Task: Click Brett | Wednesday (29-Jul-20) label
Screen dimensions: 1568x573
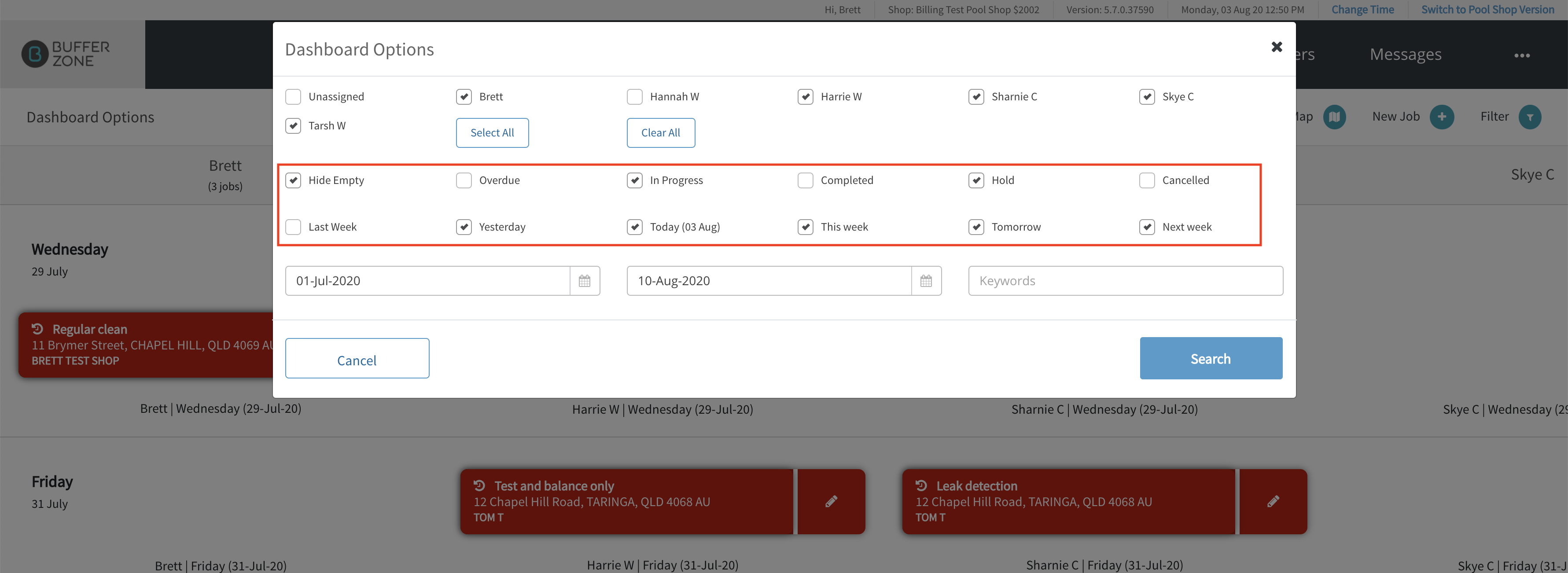Action: pos(221,409)
